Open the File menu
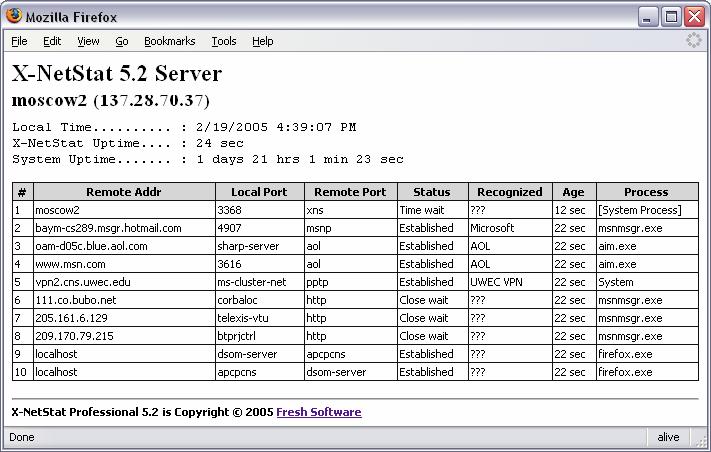 coord(19,41)
